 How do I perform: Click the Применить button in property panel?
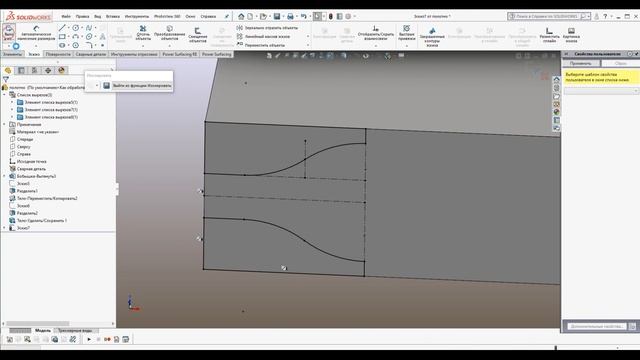coord(580,63)
